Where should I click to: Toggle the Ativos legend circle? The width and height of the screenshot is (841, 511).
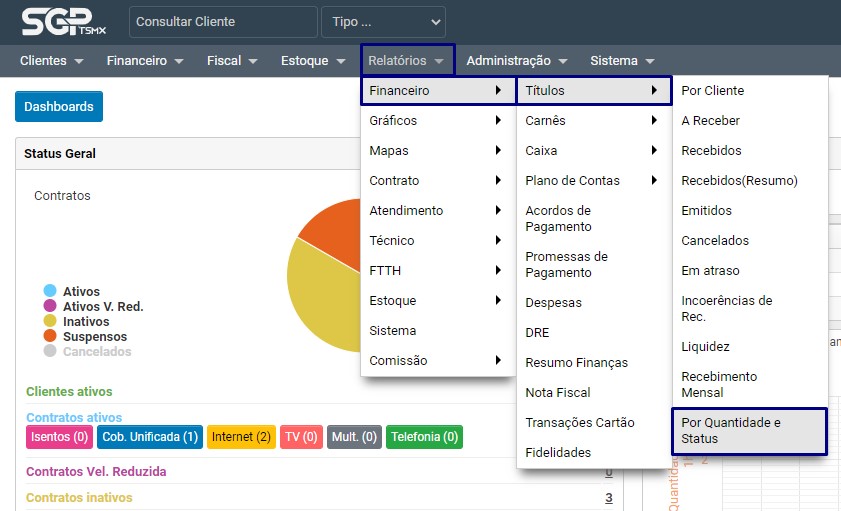49,292
